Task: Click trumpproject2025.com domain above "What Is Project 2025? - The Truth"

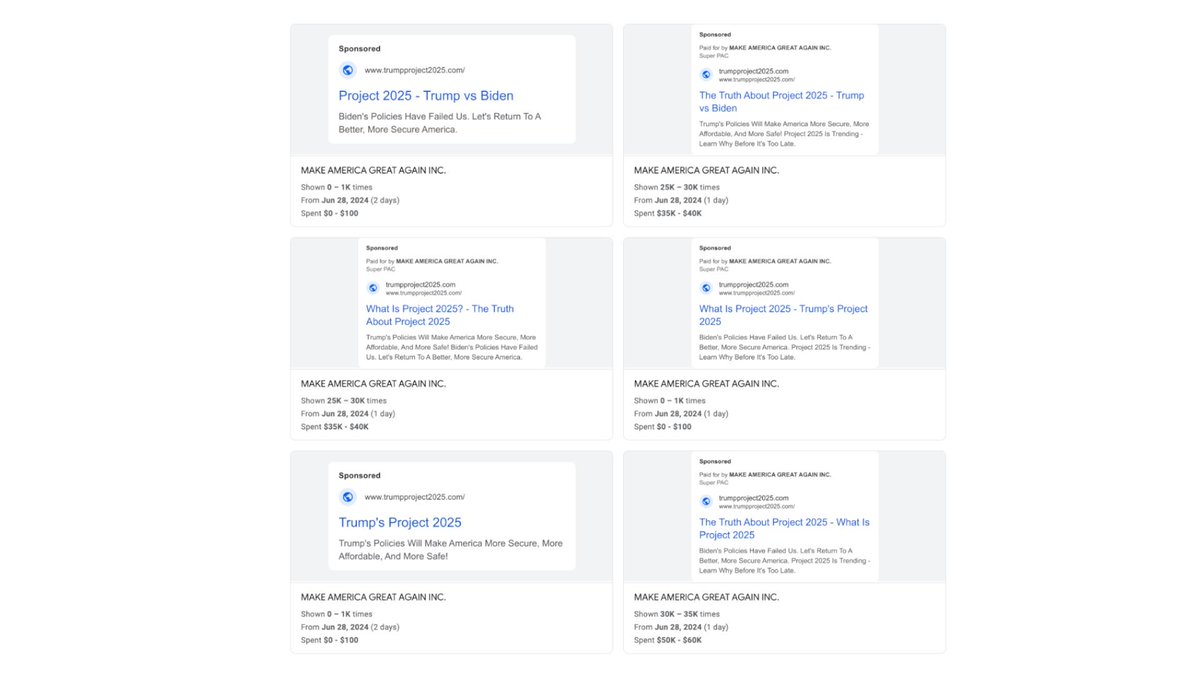Action: 421,285
